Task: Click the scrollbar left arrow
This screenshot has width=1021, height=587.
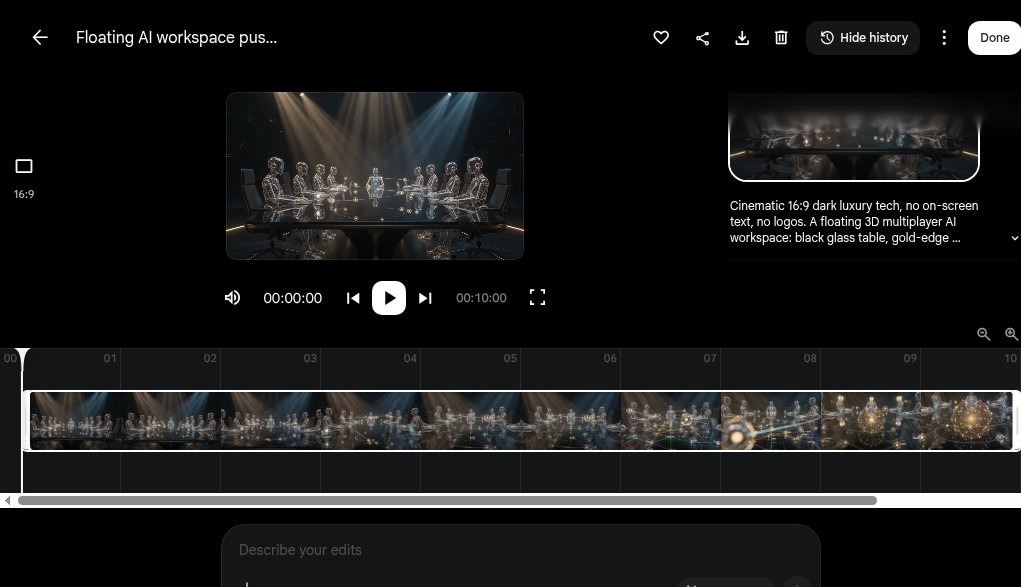Action: [7, 500]
